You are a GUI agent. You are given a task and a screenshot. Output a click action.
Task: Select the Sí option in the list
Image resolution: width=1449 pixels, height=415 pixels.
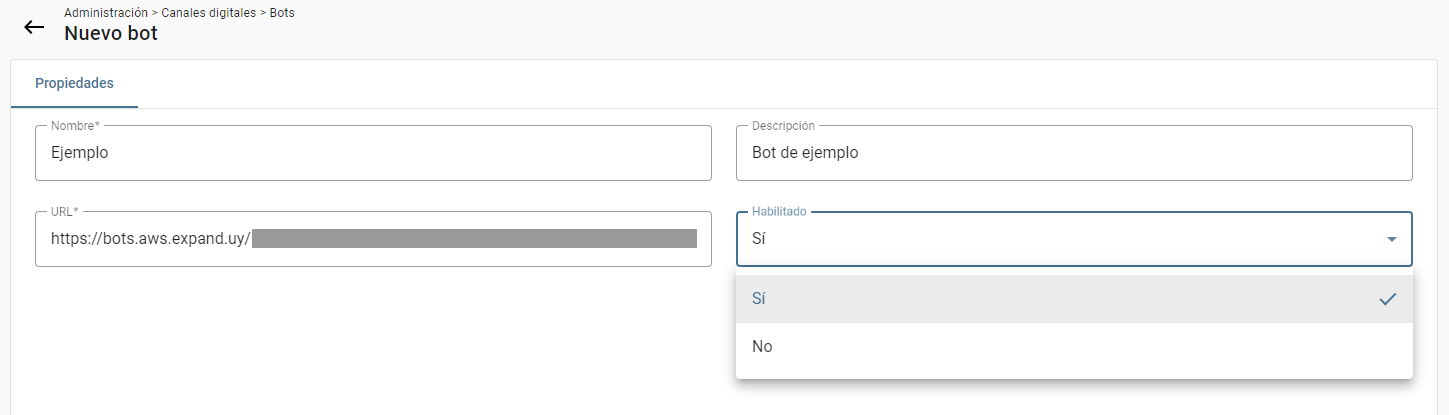pyautogui.click(x=1074, y=299)
